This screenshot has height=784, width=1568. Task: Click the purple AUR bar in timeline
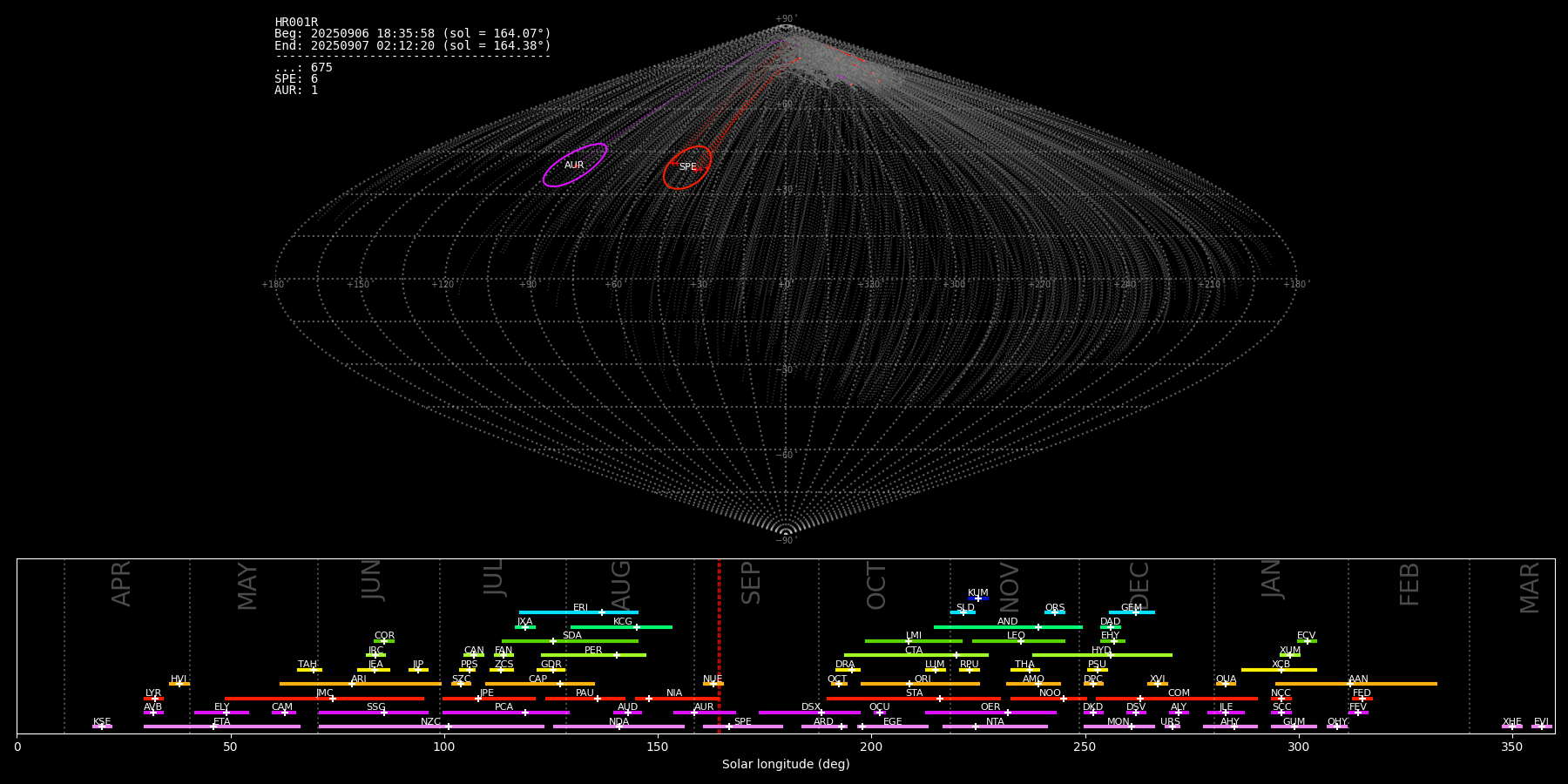click(704, 713)
